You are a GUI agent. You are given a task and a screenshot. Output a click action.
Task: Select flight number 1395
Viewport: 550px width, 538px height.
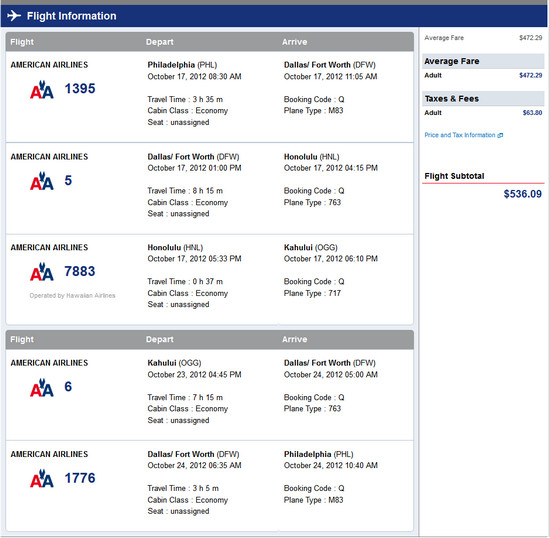pyautogui.click(x=80, y=89)
